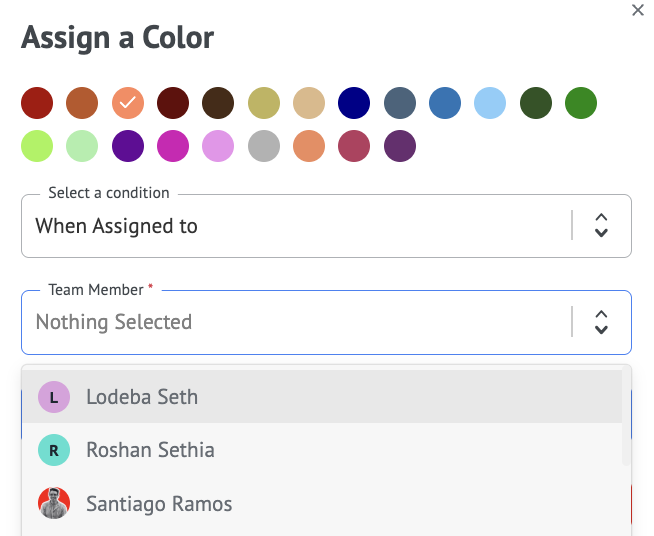Screen dimensions: 654x536
Task: Click Santiago Ramos's profile photo
Action: click(x=54, y=503)
